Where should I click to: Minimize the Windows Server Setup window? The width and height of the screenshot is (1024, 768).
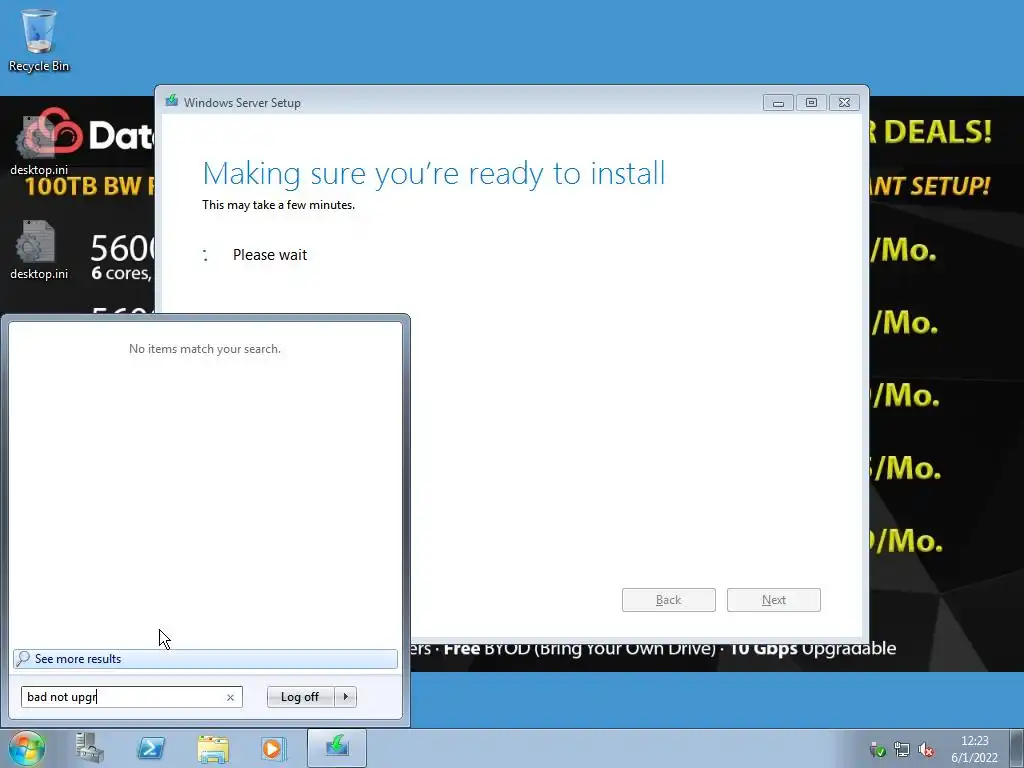tap(778, 103)
